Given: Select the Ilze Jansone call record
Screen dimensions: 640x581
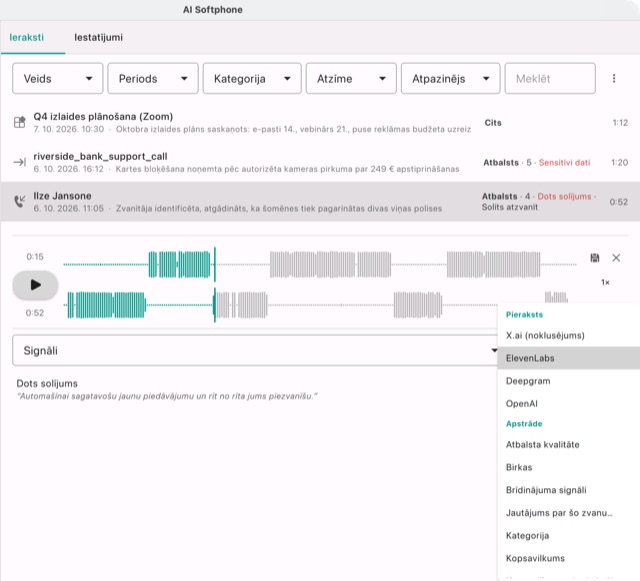Looking at the screenshot, I should coord(320,202).
